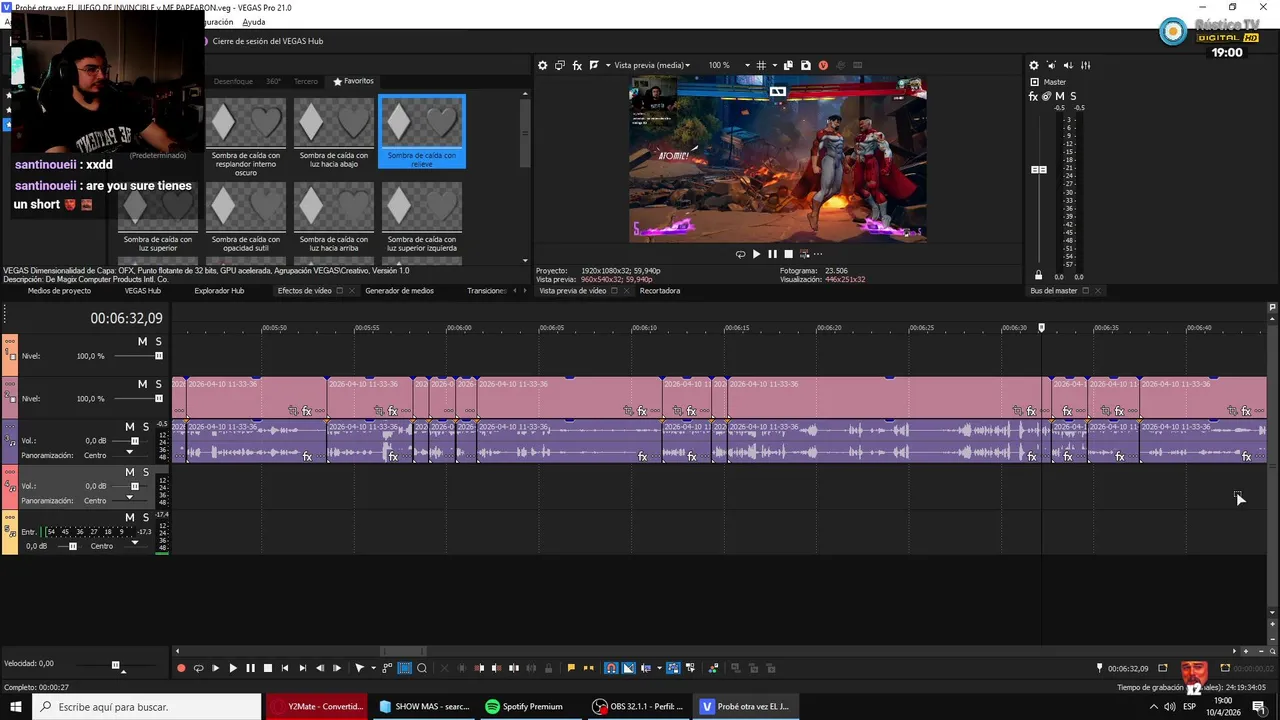
Task: Mute the Master bus
Action: (1060, 97)
